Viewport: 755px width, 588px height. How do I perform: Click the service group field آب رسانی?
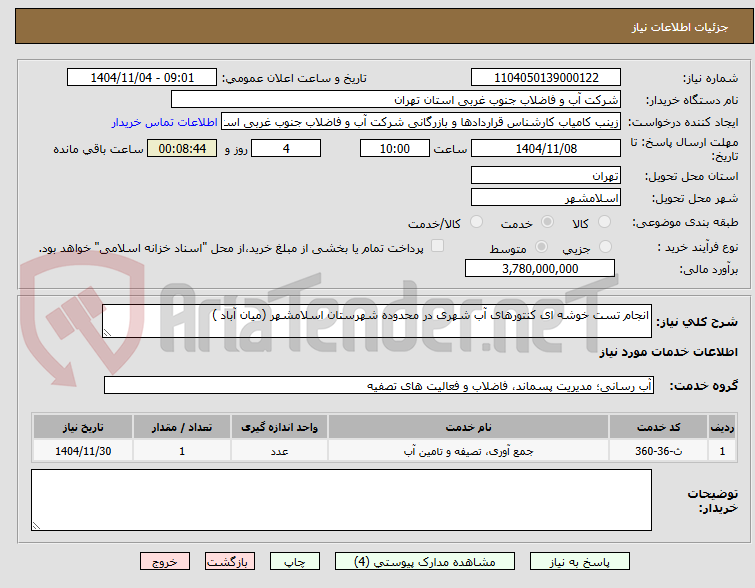click(x=379, y=385)
